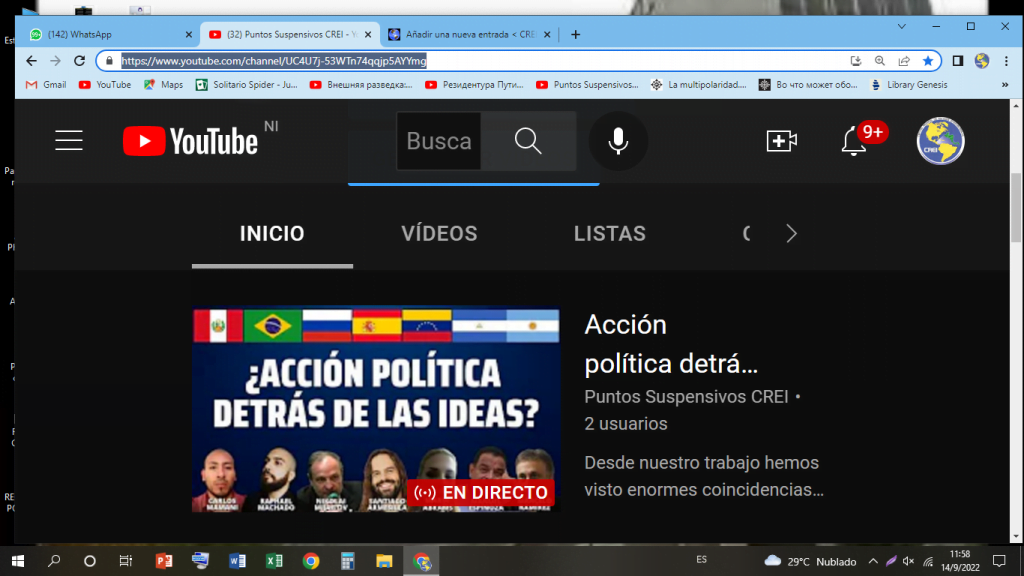Viewport: 1024px width, 576px height.
Task: Open the Windows notification center
Action: [999, 561]
